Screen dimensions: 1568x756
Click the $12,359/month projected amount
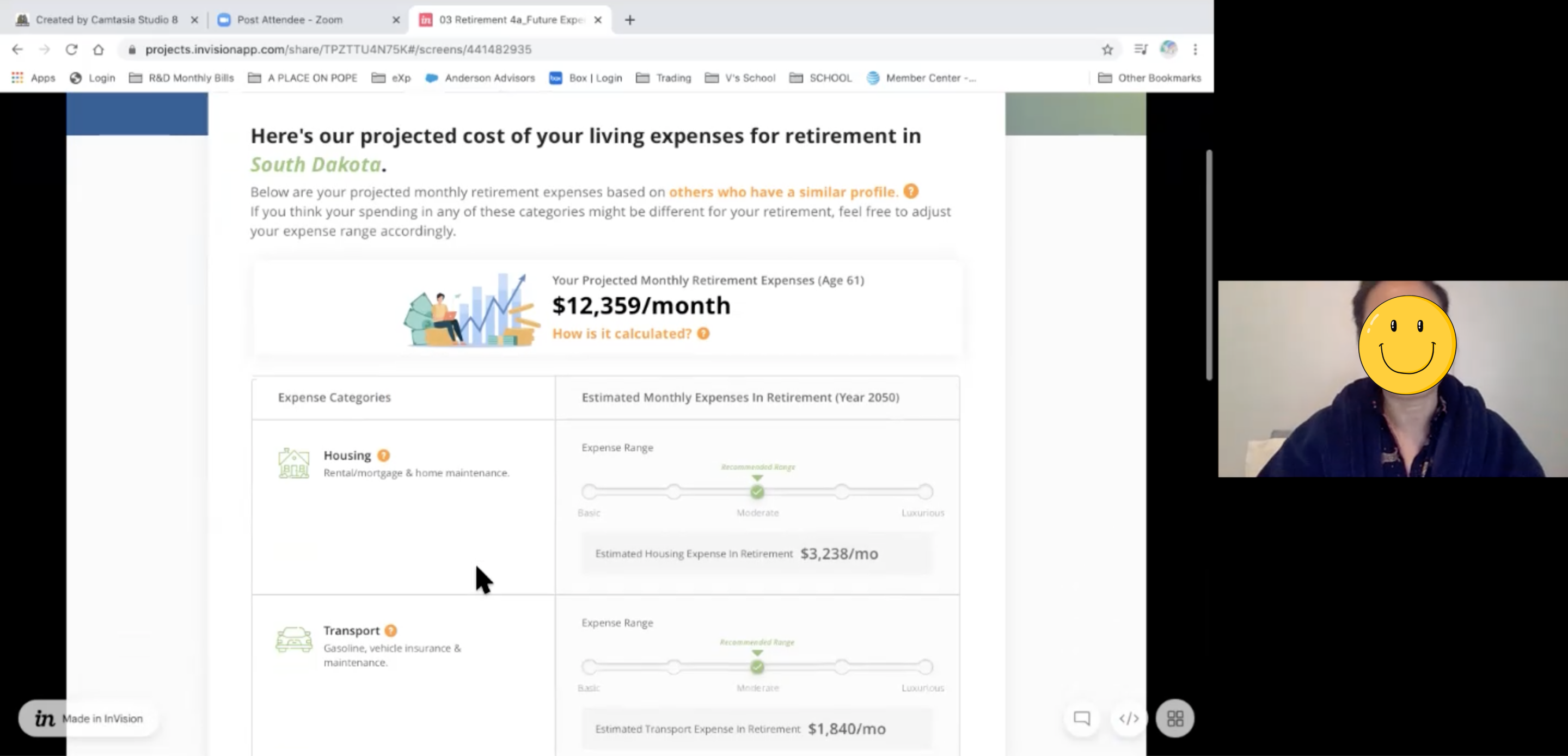641,305
